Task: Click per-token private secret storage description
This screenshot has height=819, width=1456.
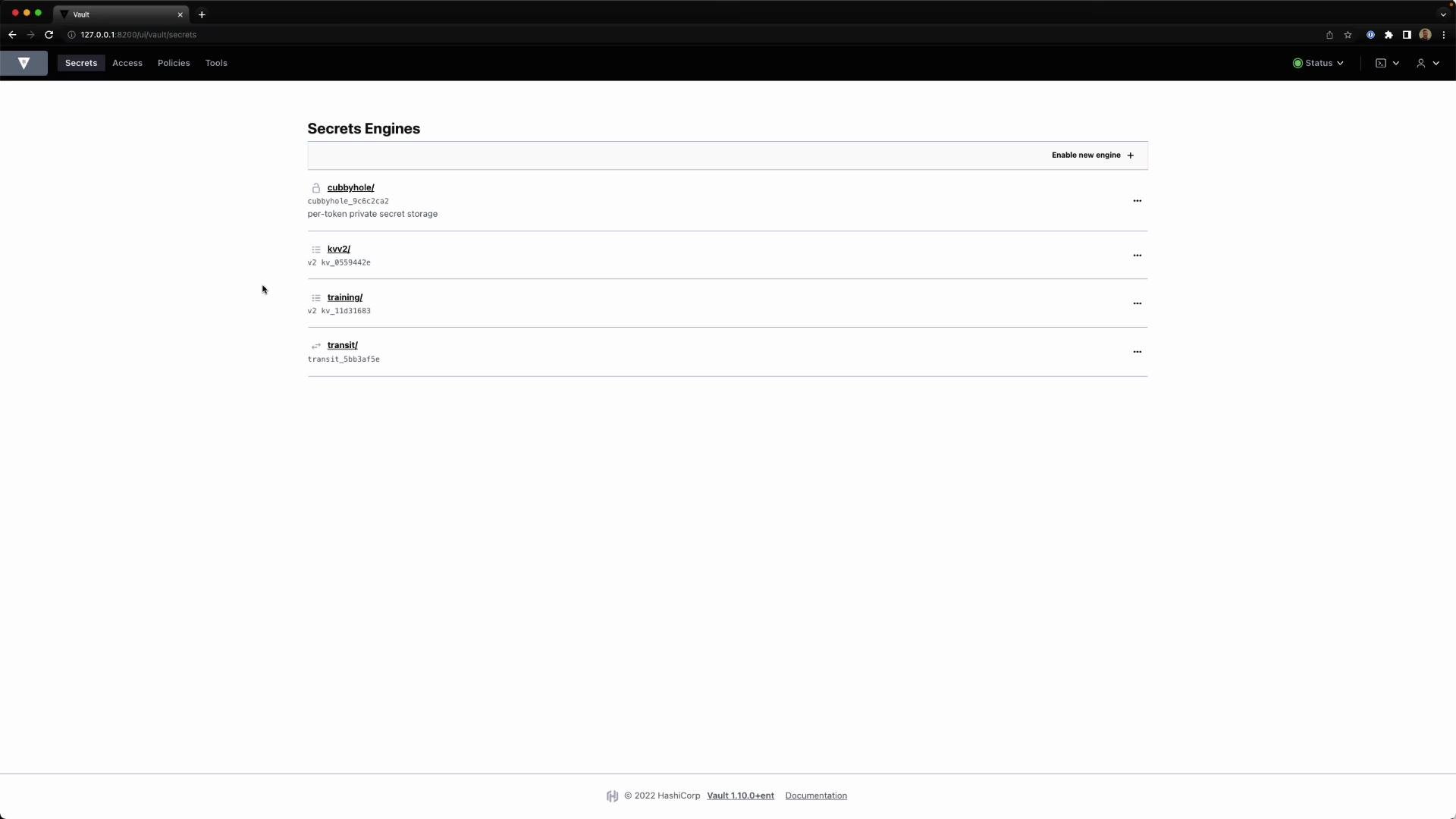Action: [x=372, y=214]
